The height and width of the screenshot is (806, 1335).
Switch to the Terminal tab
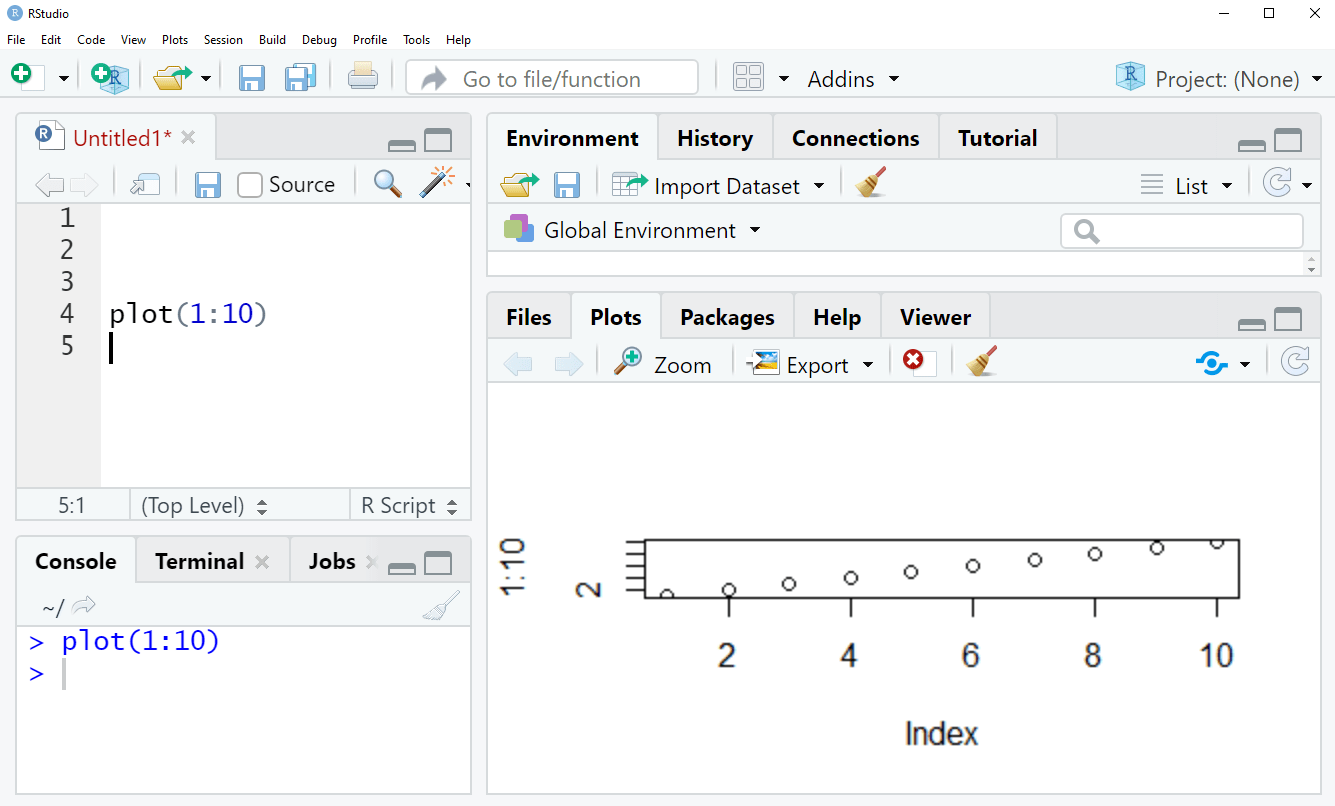click(200, 561)
